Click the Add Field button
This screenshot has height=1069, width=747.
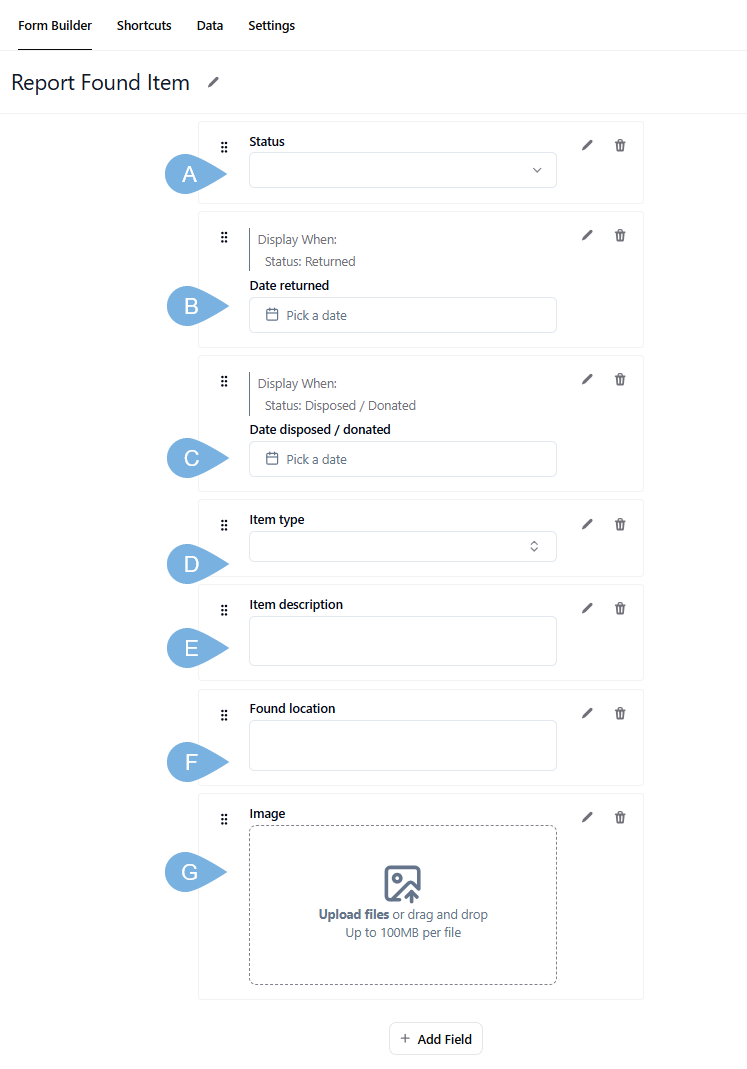[x=436, y=1039]
